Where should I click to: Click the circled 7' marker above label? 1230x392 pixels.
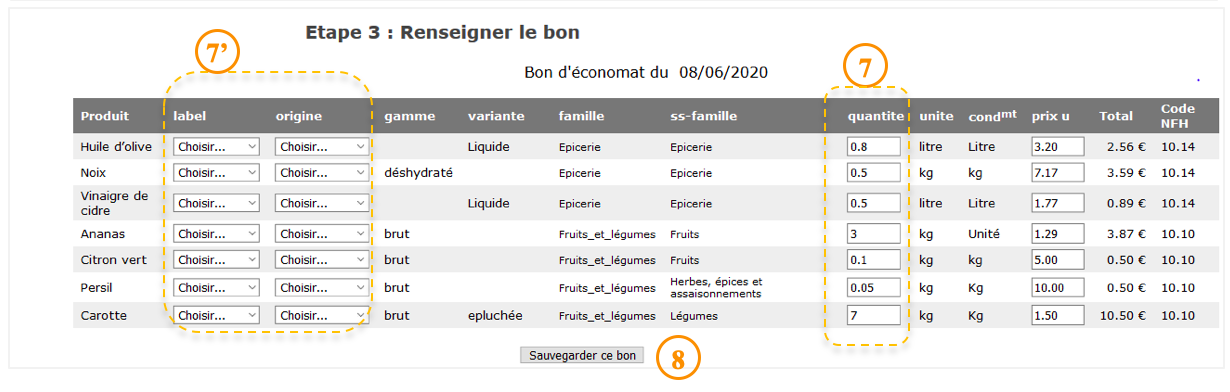click(x=217, y=53)
